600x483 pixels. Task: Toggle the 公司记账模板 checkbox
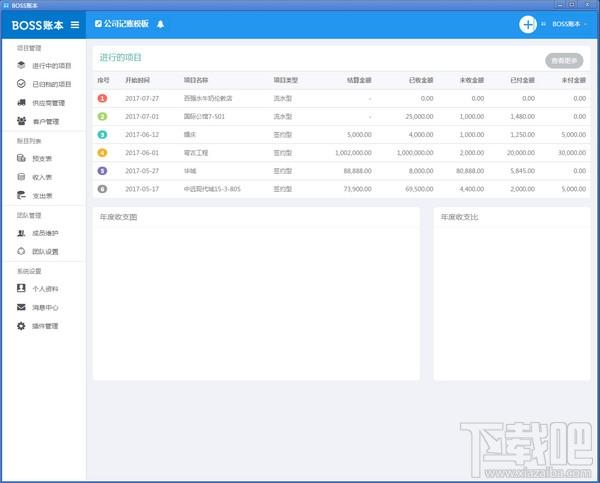[98, 23]
